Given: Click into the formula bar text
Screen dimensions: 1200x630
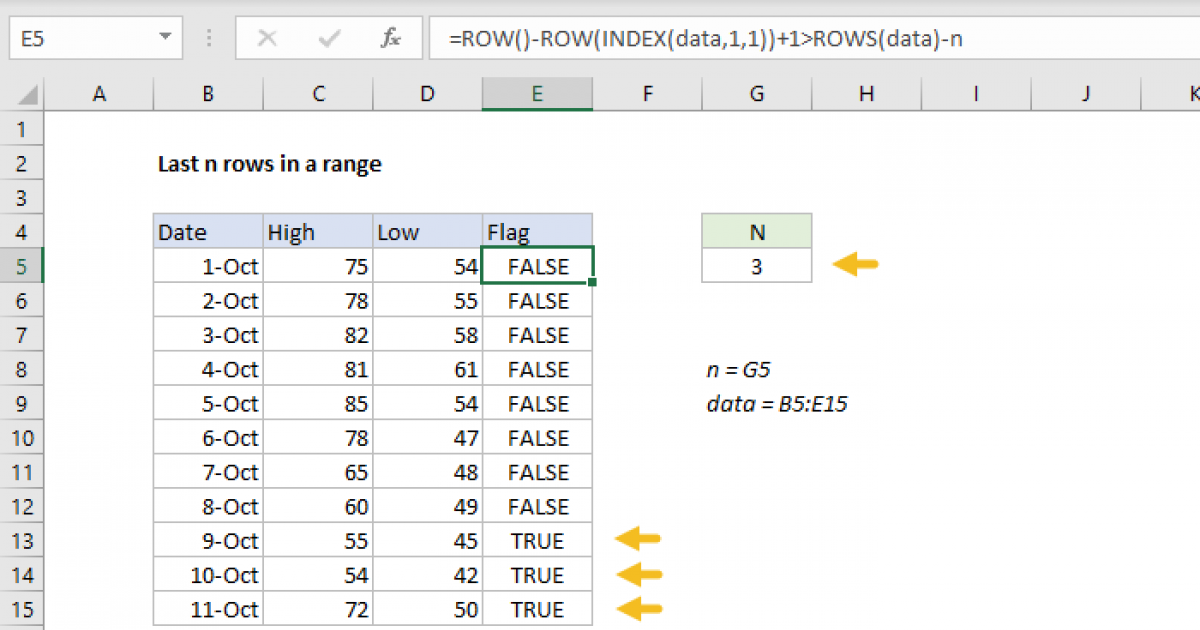Looking at the screenshot, I should click(800, 39).
